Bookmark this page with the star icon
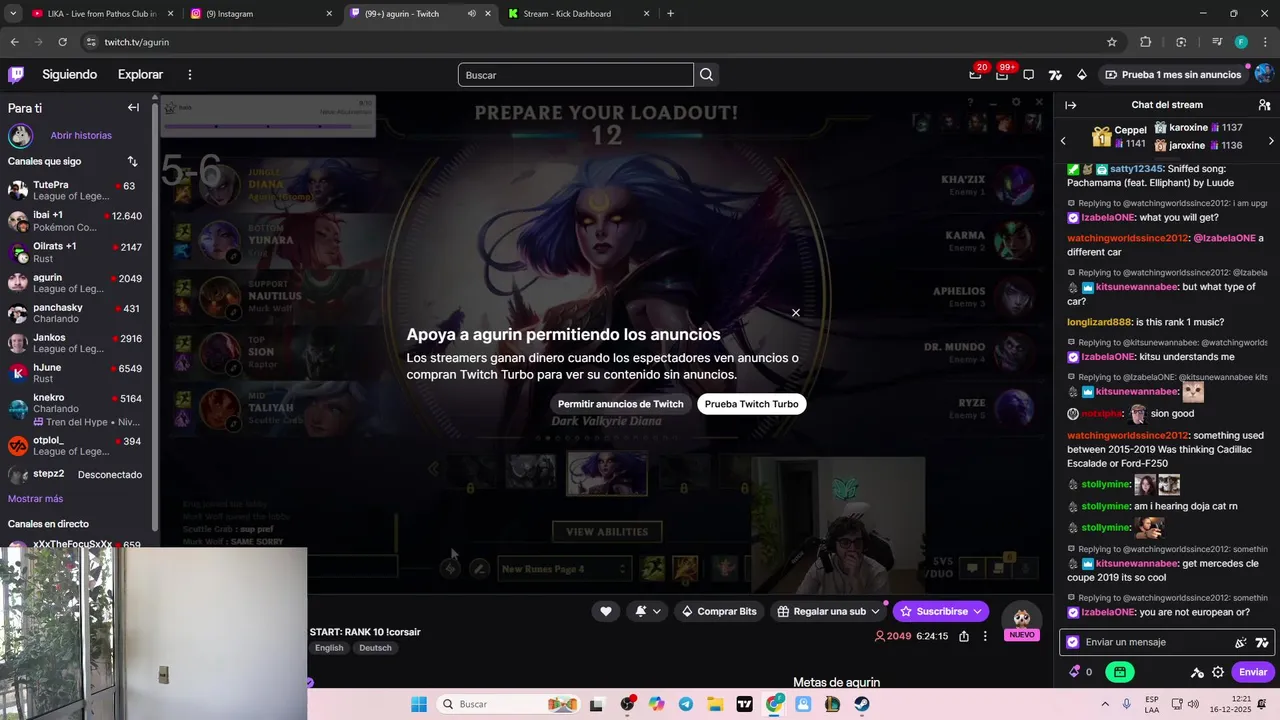This screenshot has width=1280, height=720. 1111,42
